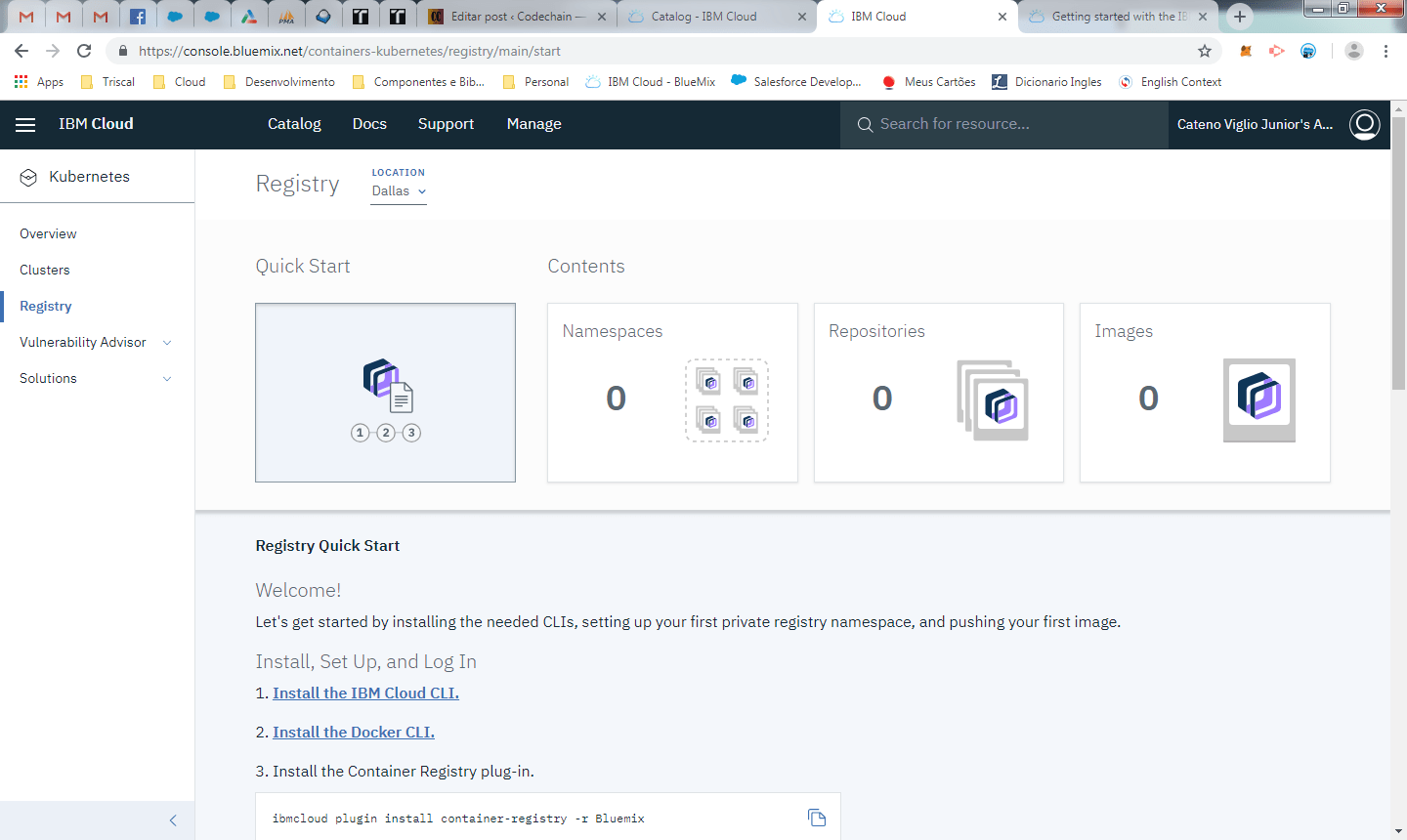The image size is (1407, 840).
Task: Expand the Solutions section
Action: (167, 379)
